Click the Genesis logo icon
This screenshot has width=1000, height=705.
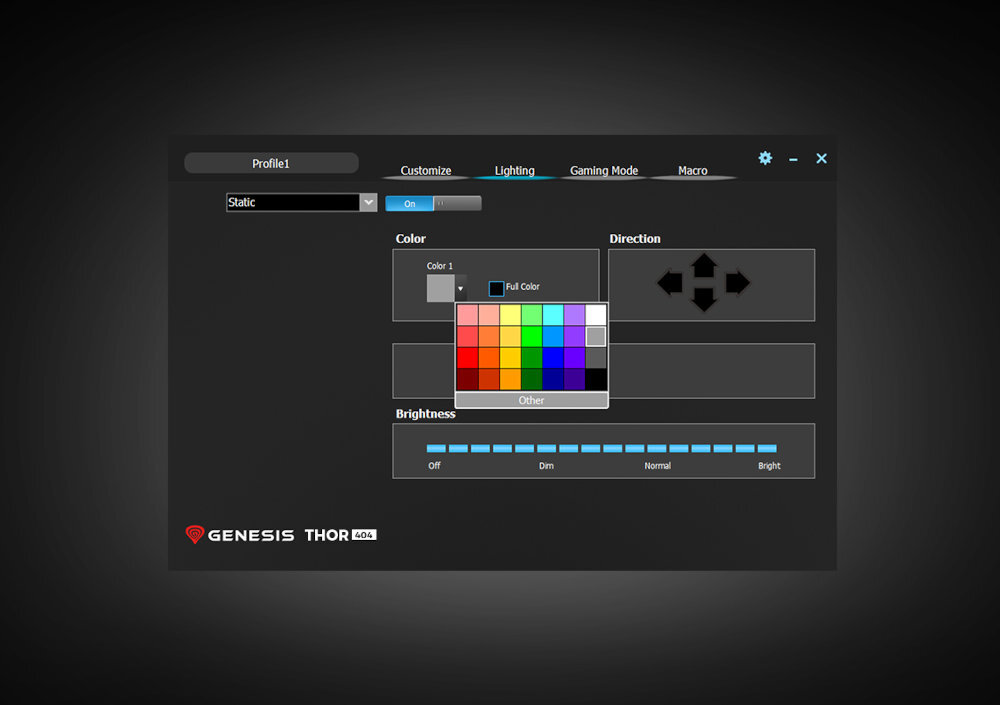click(x=195, y=535)
